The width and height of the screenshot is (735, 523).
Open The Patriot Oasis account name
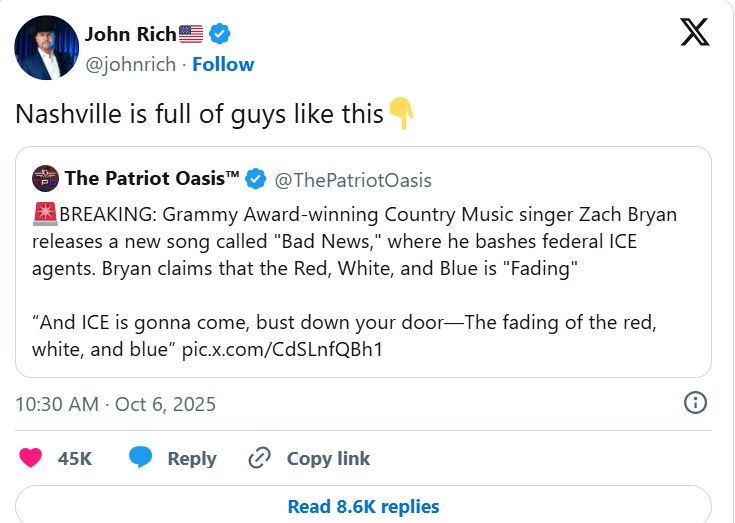[x=152, y=180]
